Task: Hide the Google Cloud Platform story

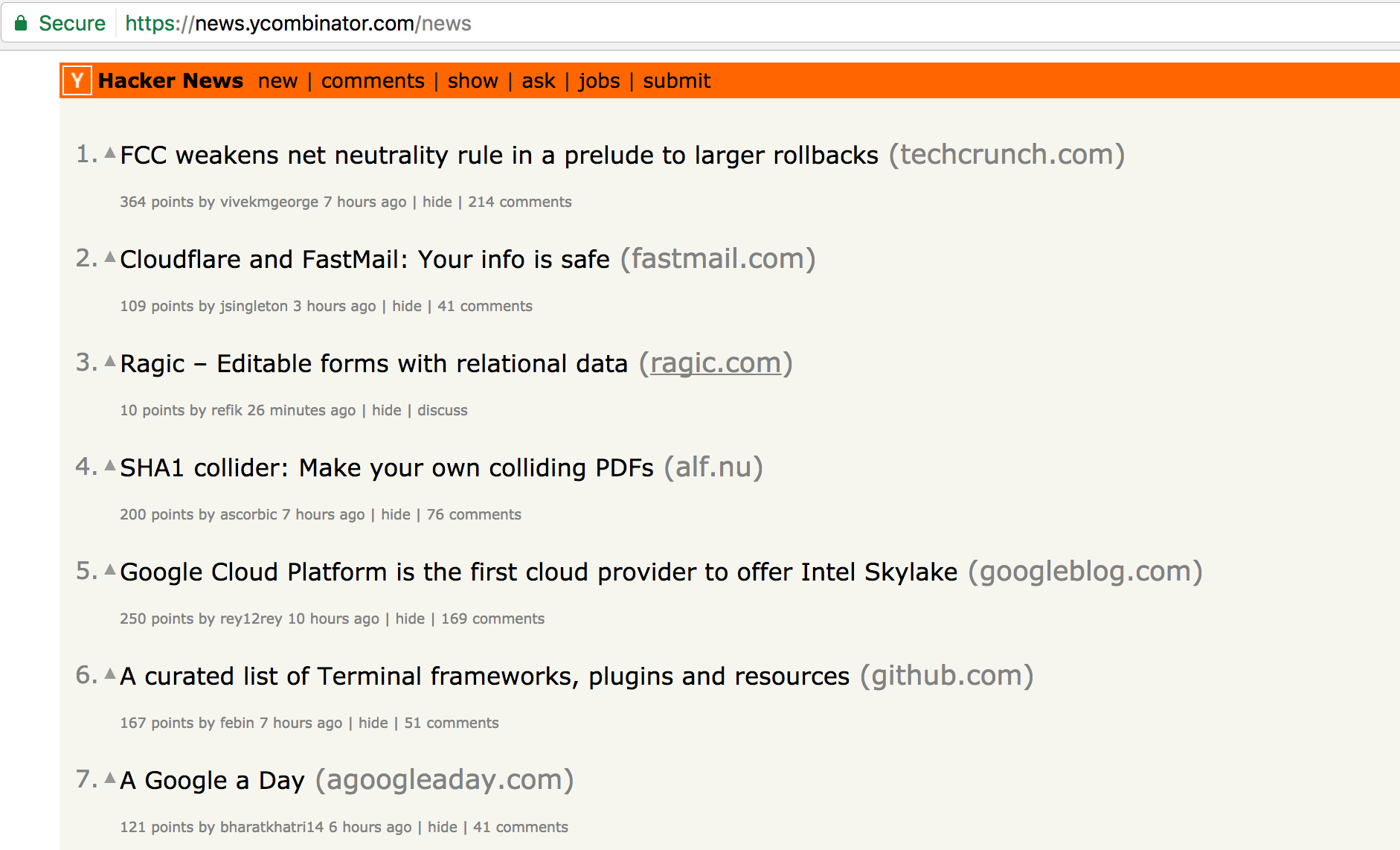Action: coord(410,619)
